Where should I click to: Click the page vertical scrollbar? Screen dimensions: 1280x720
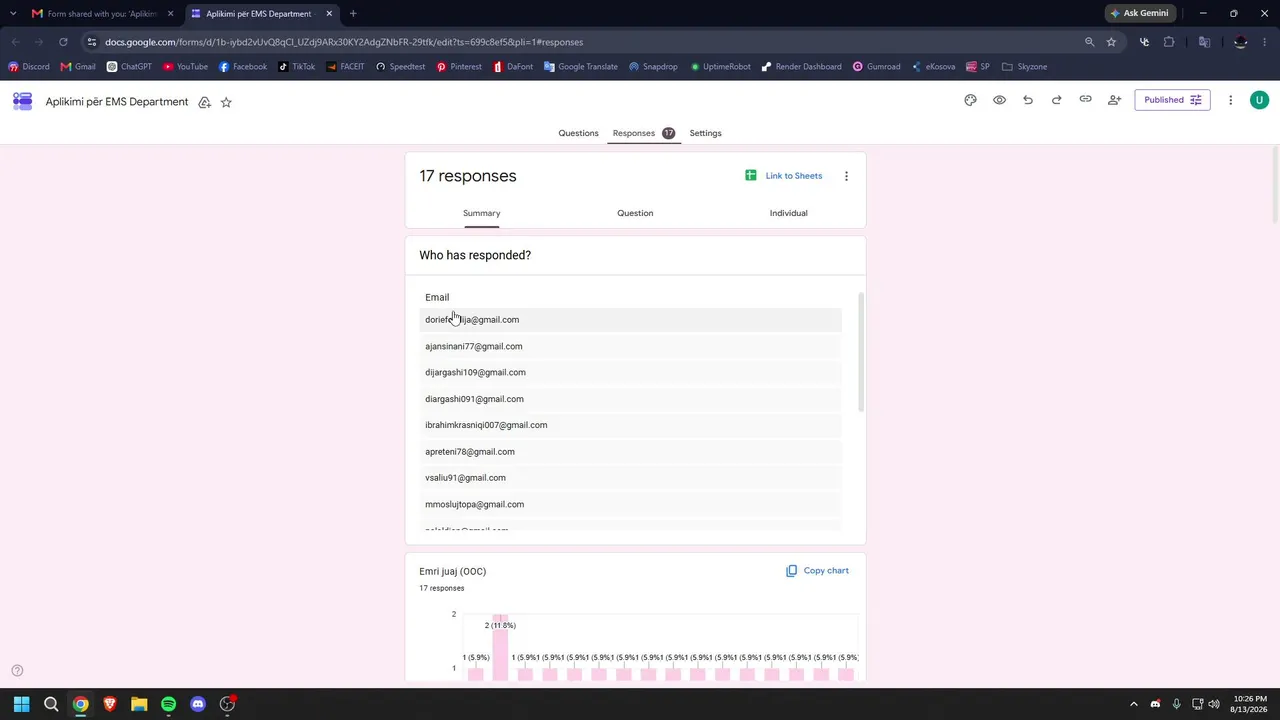[1275, 185]
